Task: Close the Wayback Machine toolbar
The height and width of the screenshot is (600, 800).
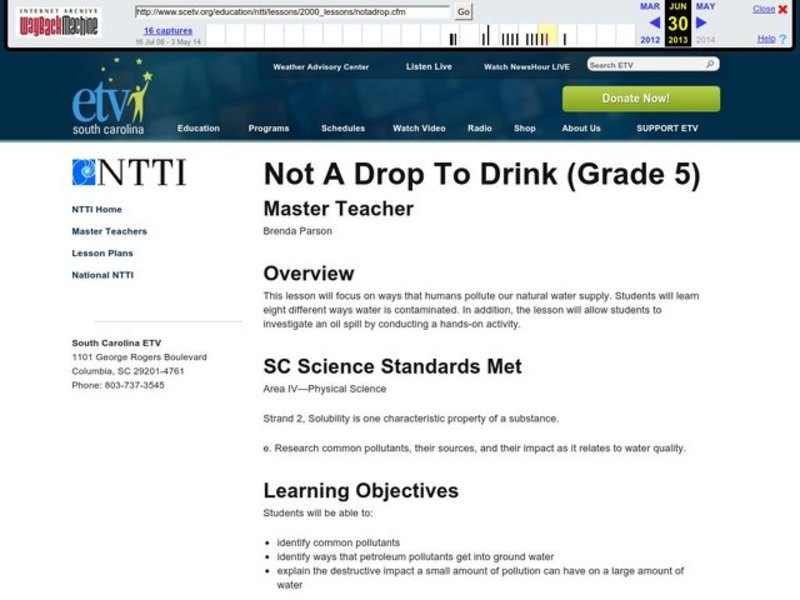Action: coord(763,8)
